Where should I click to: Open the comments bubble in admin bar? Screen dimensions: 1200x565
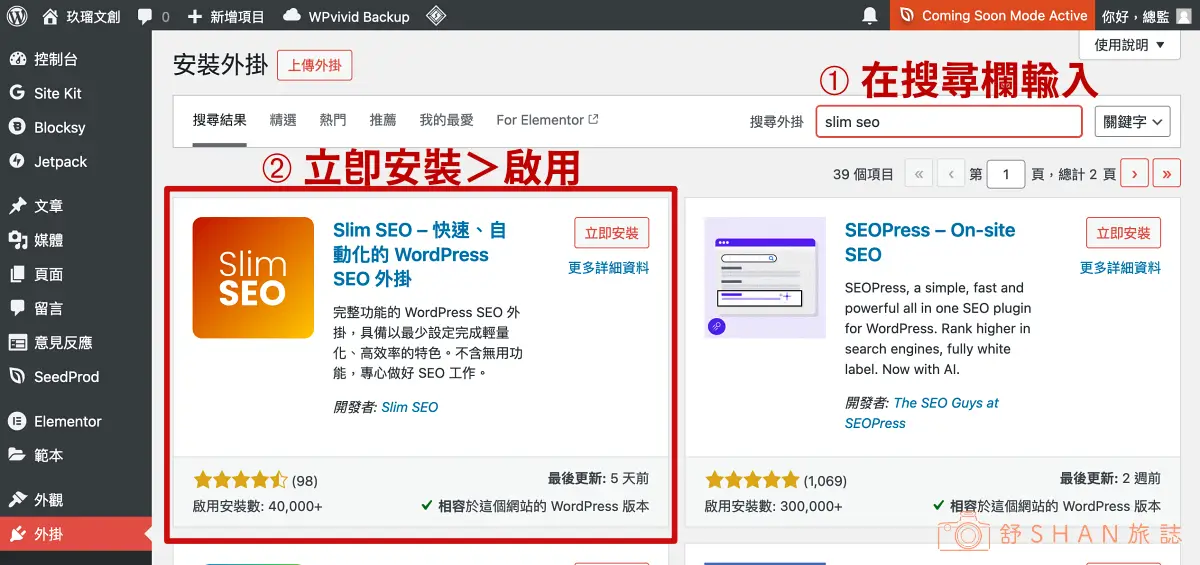154,16
